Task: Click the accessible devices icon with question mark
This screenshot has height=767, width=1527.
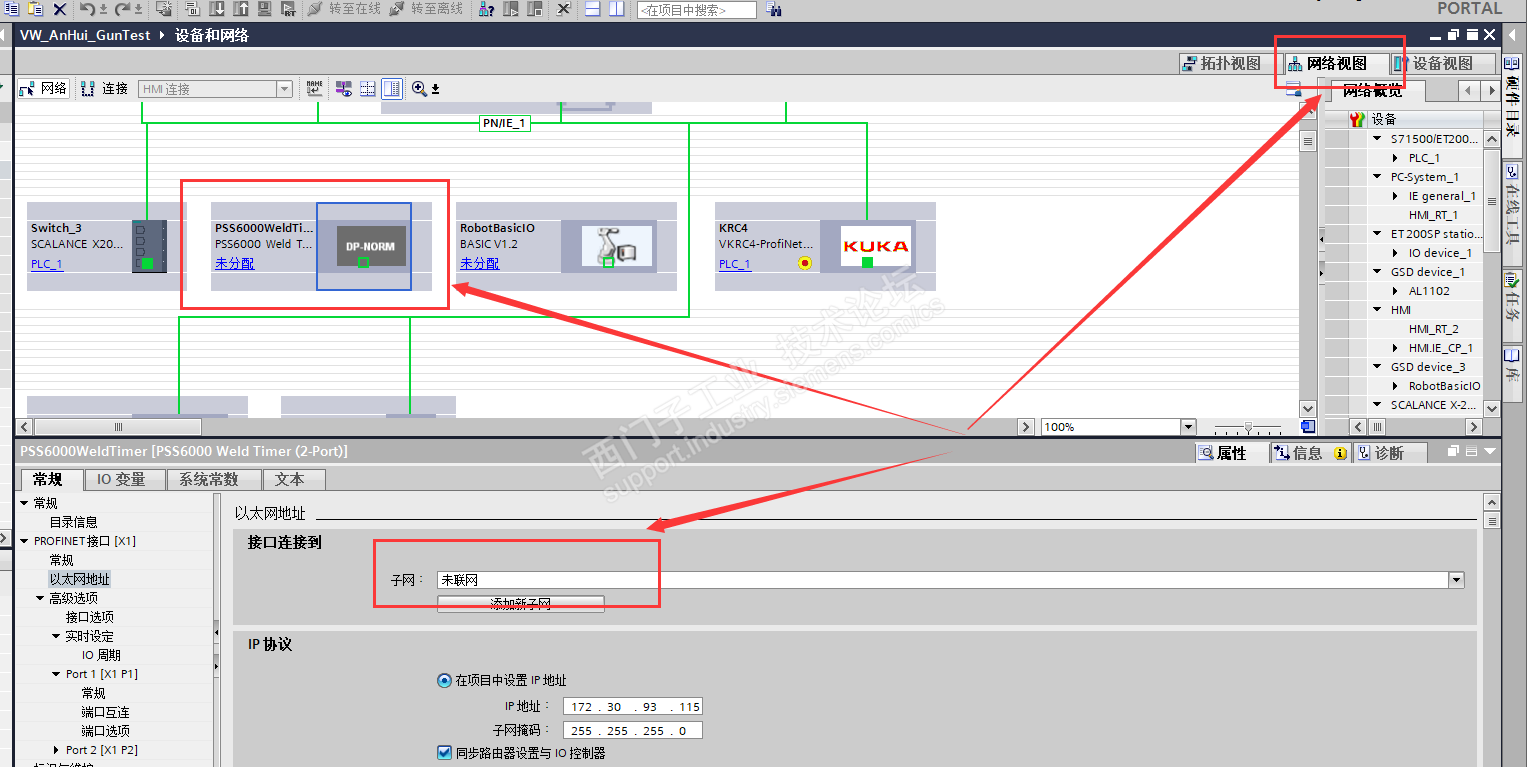Action: (486, 9)
